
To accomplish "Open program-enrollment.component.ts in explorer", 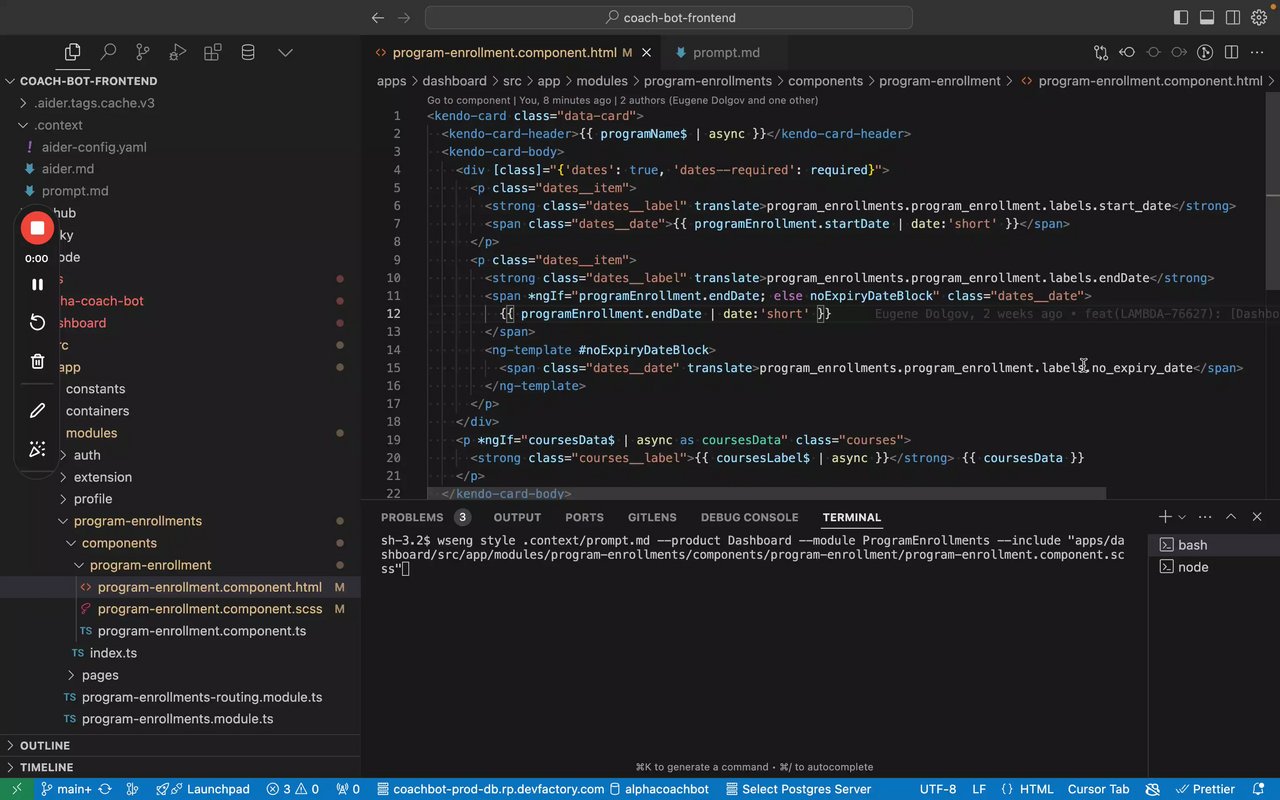I will pos(201,631).
